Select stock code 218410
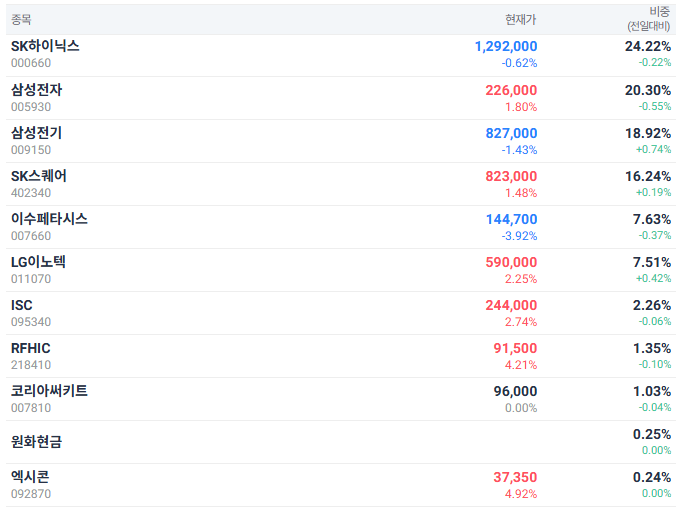The image size is (689, 519). click(x=31, y=365)
